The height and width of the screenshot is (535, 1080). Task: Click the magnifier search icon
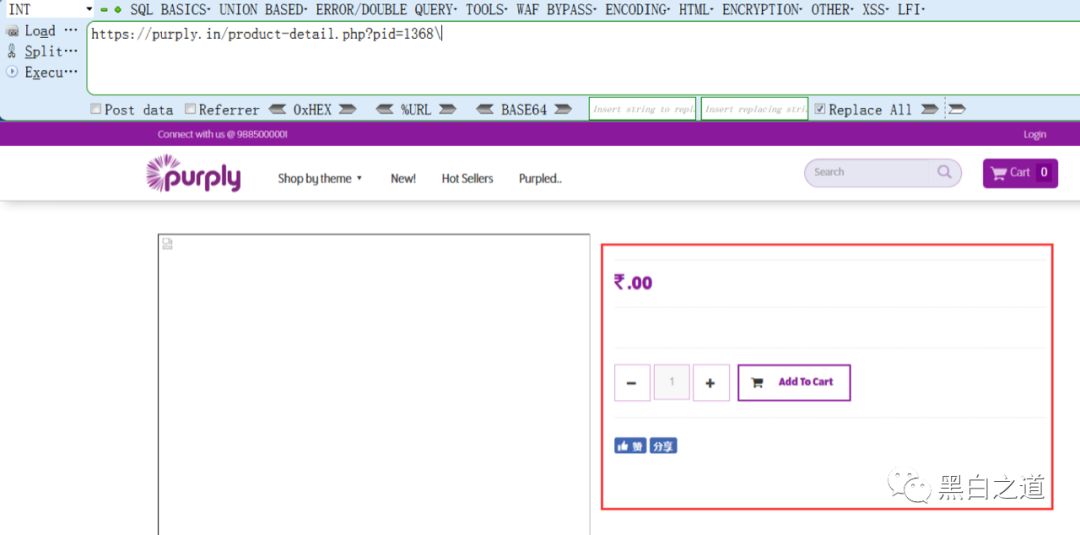944,172
